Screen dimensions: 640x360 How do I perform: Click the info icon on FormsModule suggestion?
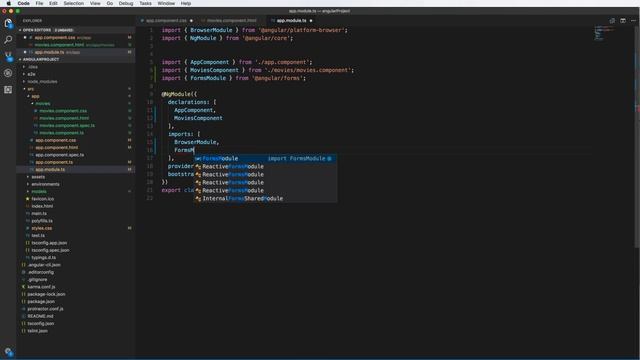tap(329, 158)
